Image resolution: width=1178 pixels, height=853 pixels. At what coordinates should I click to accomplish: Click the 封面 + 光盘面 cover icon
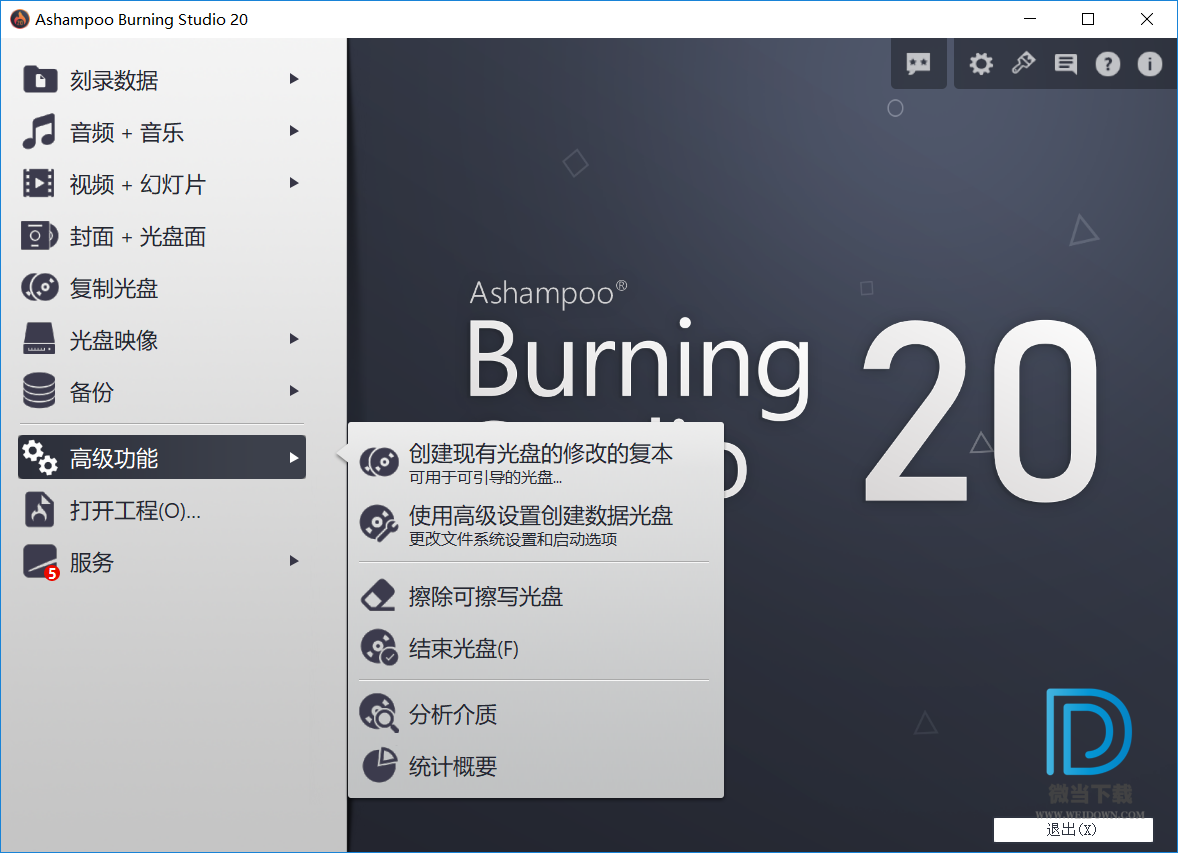click(39, 236)
